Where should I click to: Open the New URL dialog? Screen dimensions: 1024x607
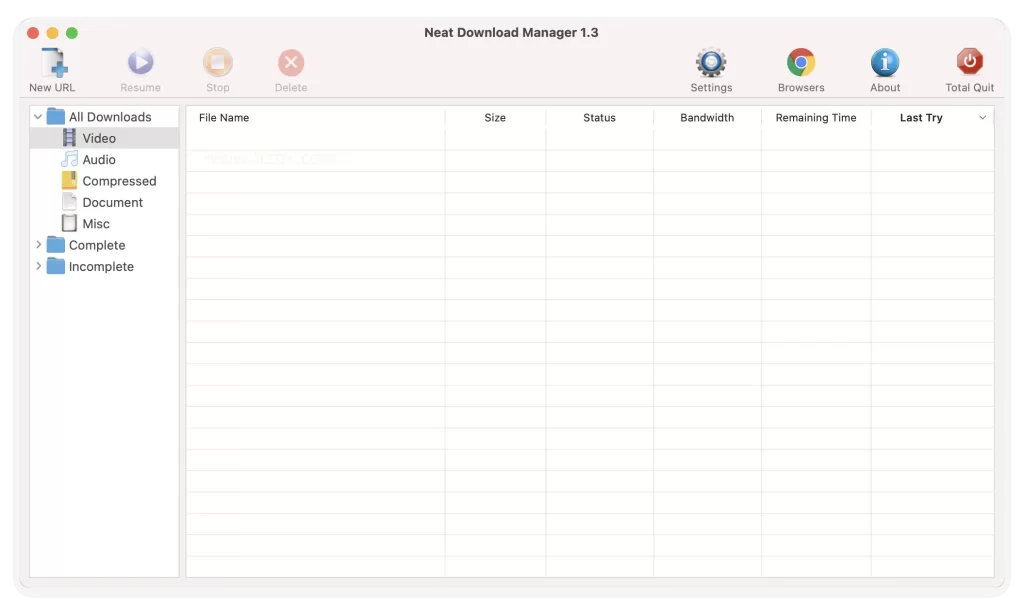(51, 66)
